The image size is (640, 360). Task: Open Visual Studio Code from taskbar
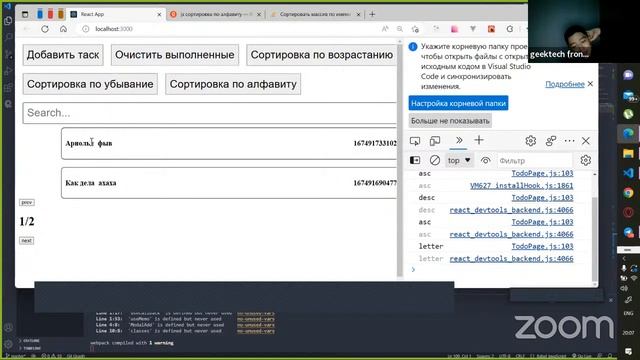628,173
